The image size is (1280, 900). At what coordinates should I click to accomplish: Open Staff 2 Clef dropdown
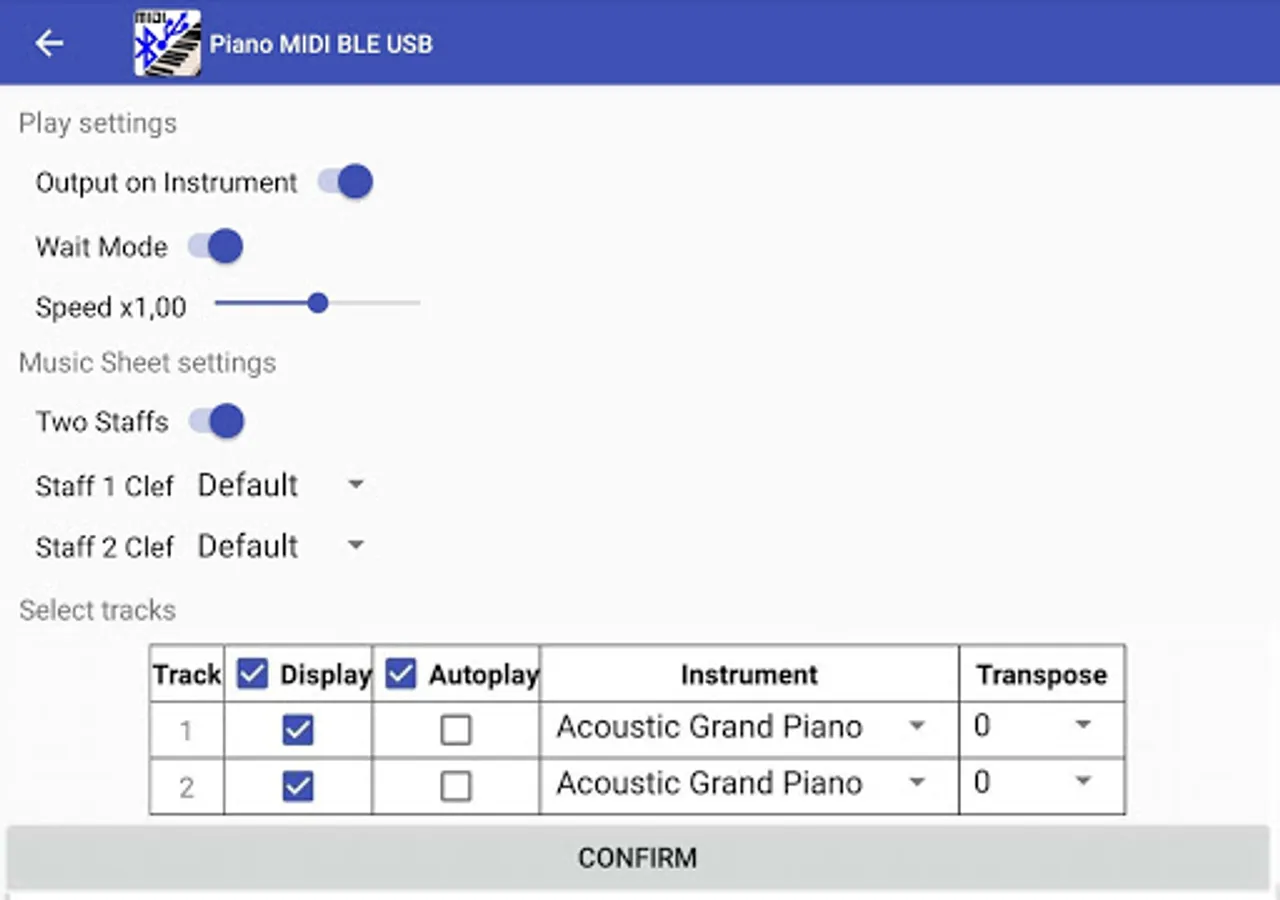[x=280, y=547]
